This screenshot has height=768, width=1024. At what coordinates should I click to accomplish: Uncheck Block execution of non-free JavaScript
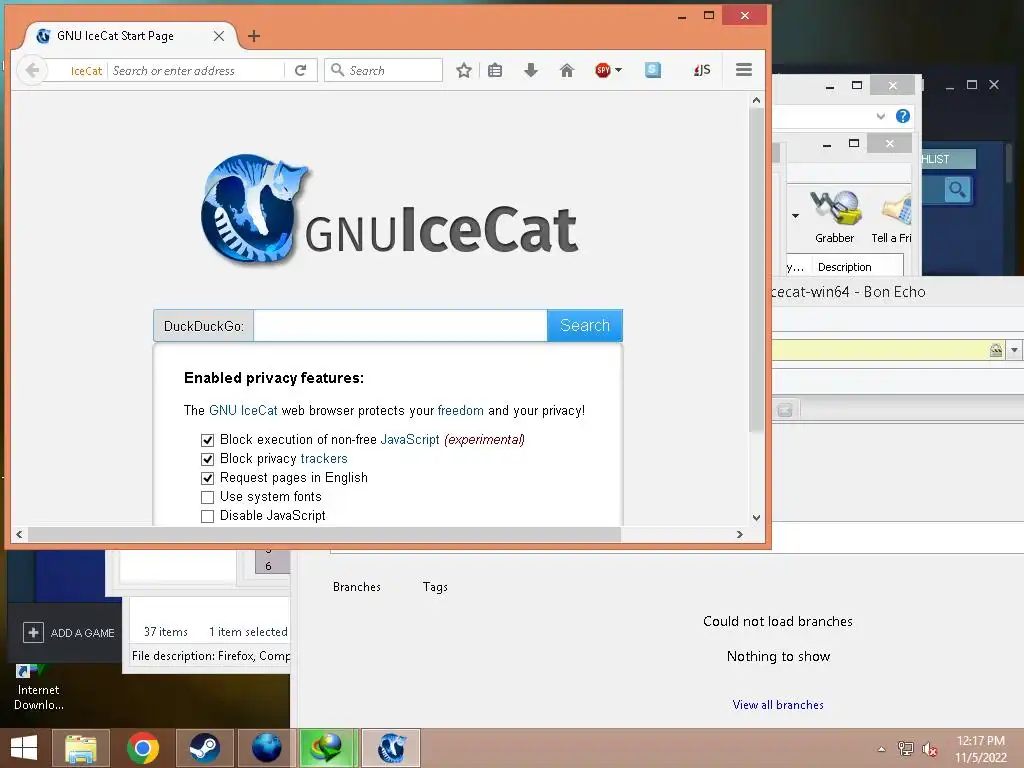point(207,440)
